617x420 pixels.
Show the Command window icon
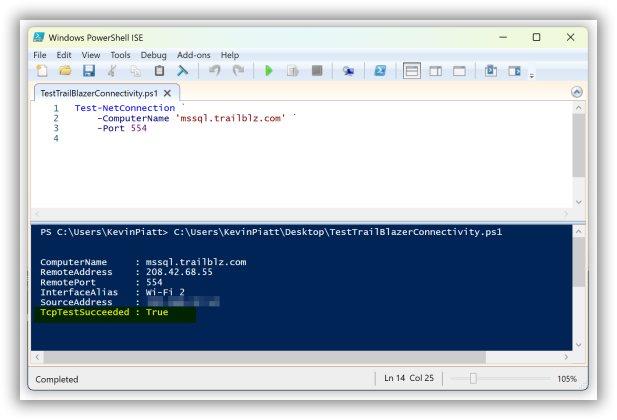coord(491,71)
